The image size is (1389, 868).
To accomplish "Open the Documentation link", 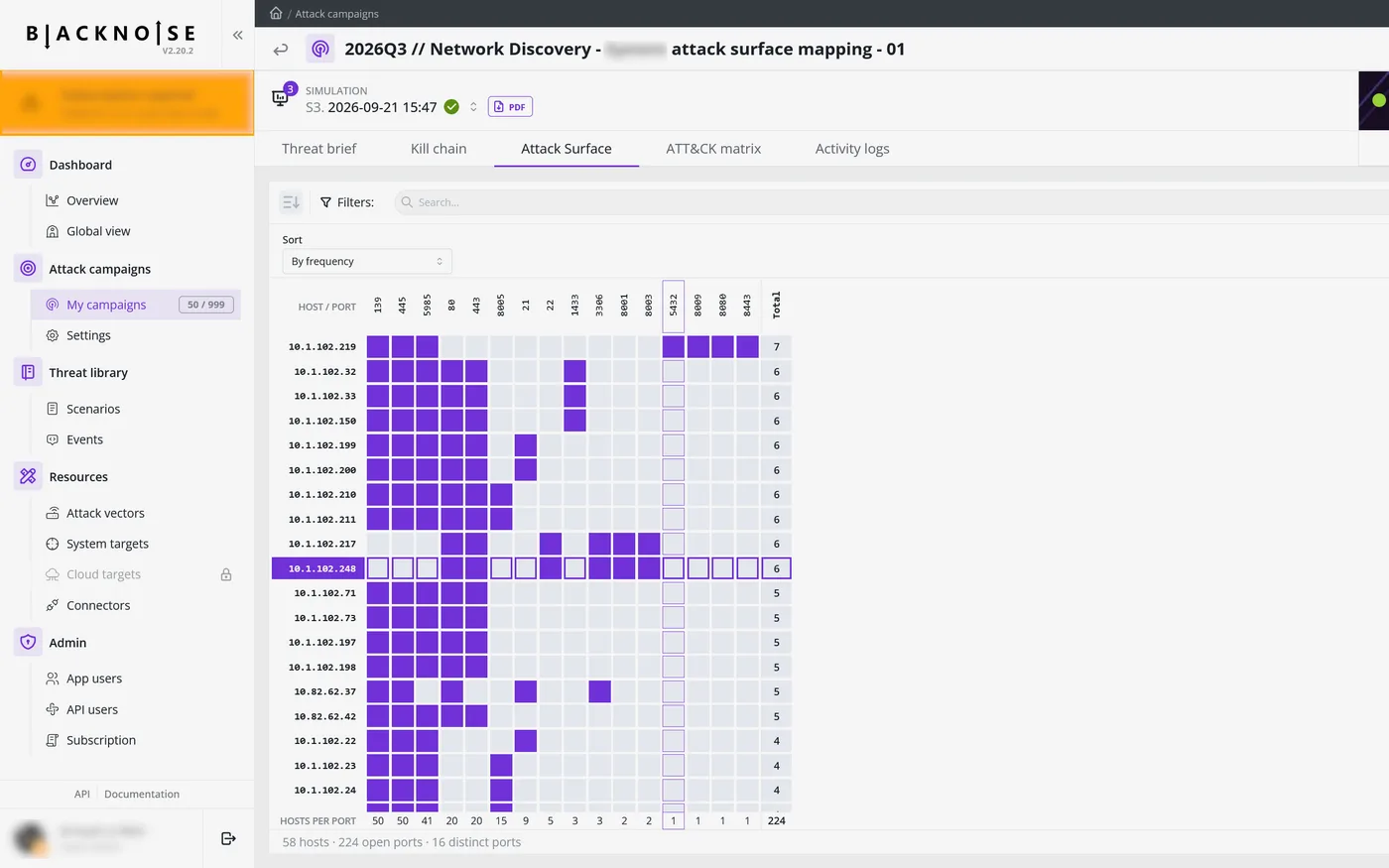I will [142, 794].
